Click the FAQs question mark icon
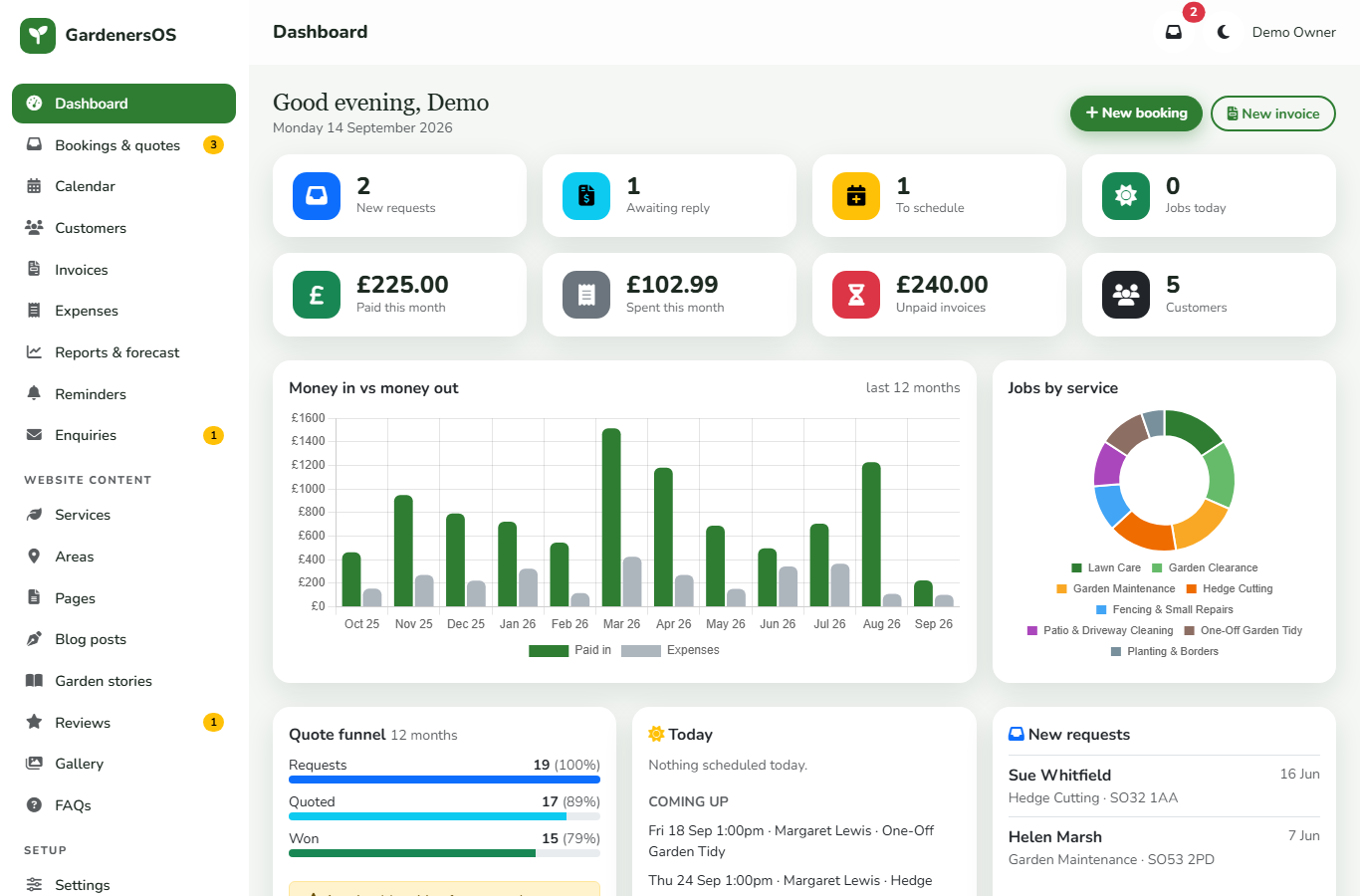1360x896 pixels. click(x=34, y=805)
